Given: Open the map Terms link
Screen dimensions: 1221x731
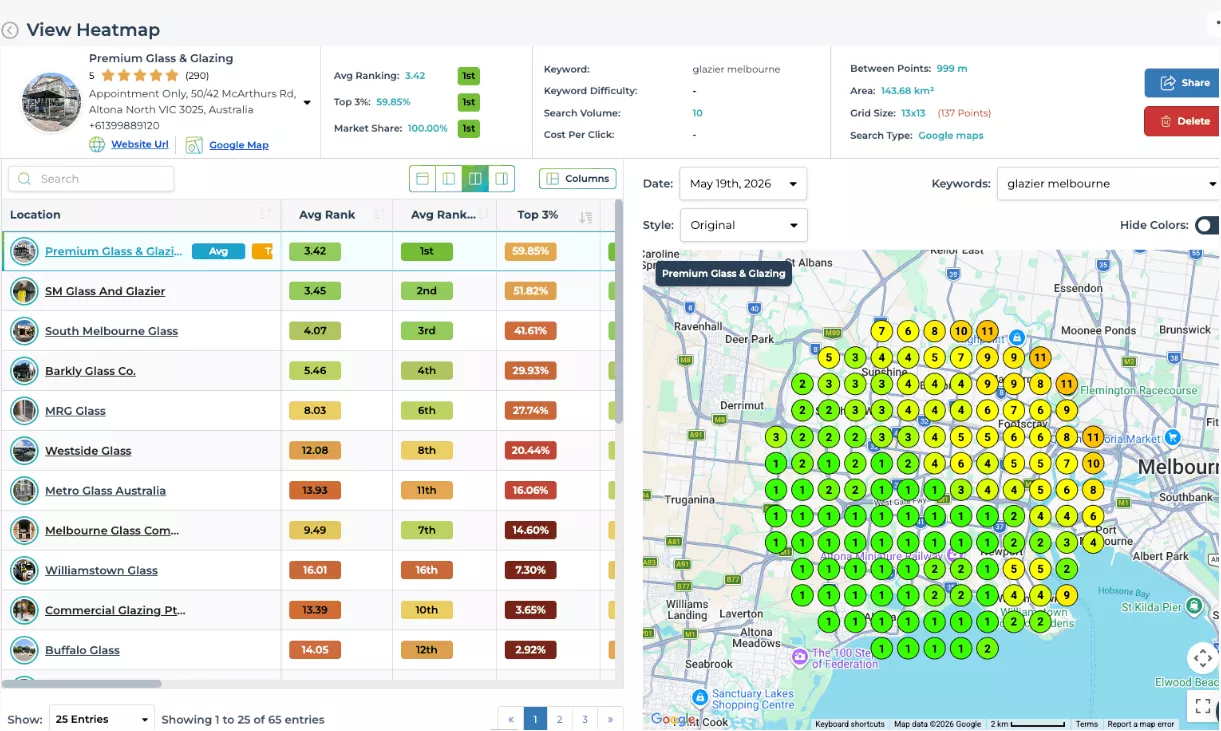Looking at the screenshot, I should 1087,724.
